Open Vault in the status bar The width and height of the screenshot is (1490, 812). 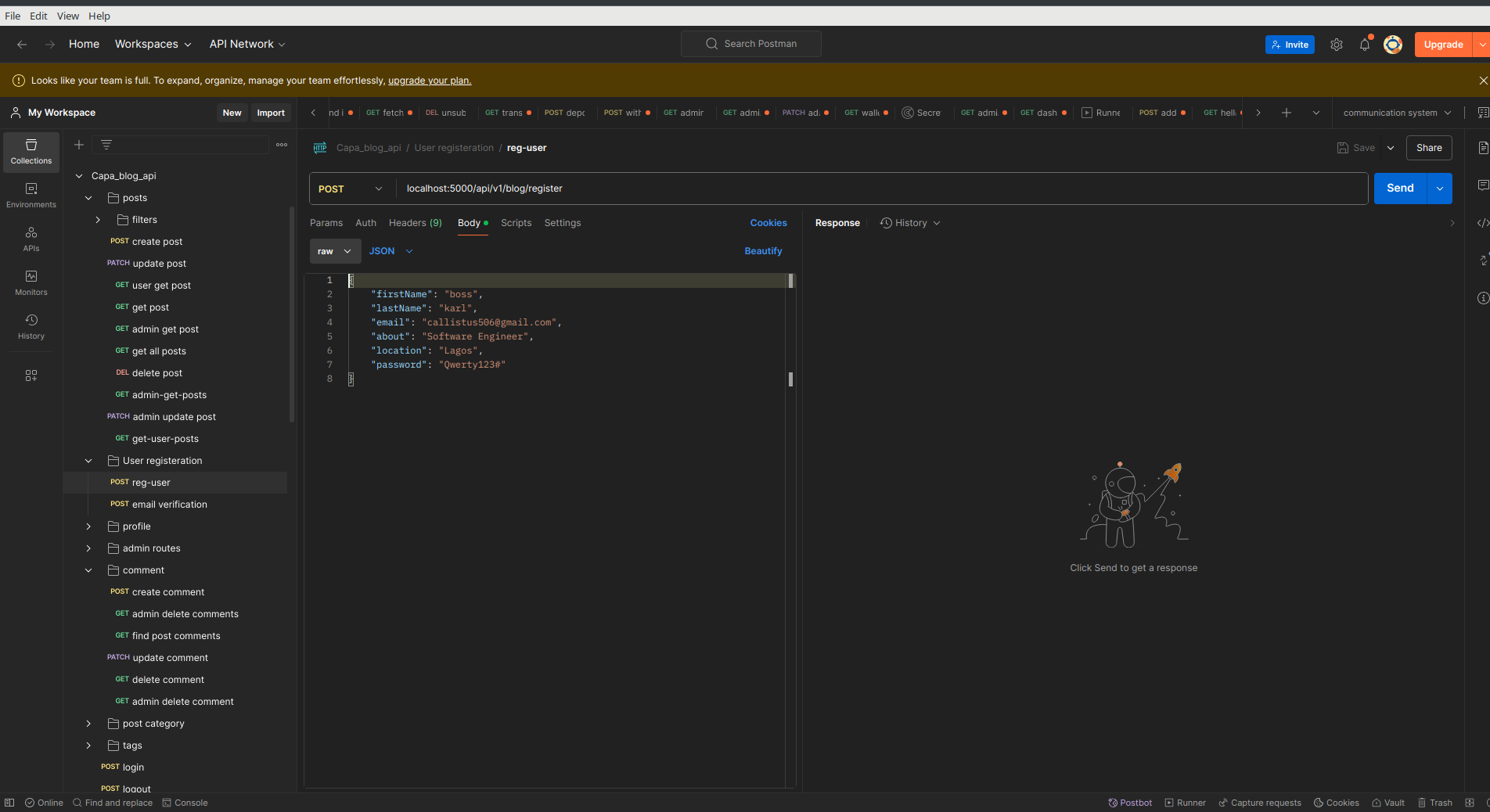pyautogui.click(x=1388, y=803)
